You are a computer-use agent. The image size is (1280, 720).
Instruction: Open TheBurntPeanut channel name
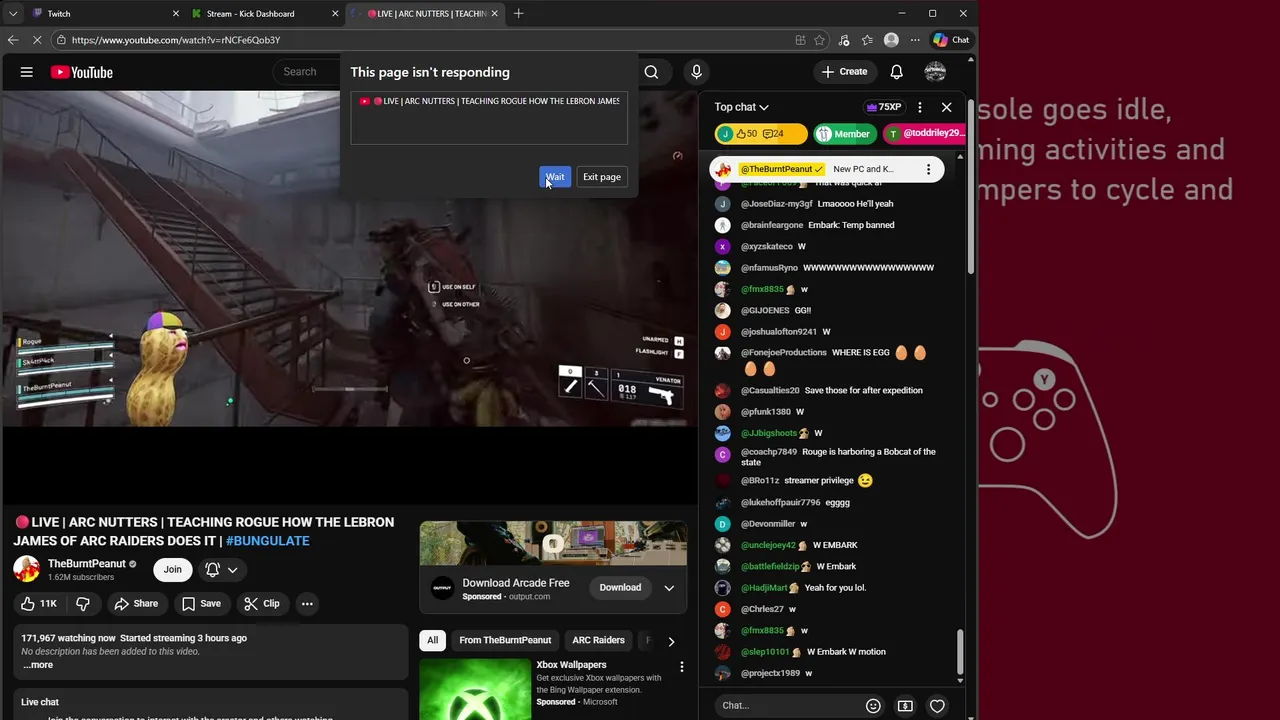87,564
